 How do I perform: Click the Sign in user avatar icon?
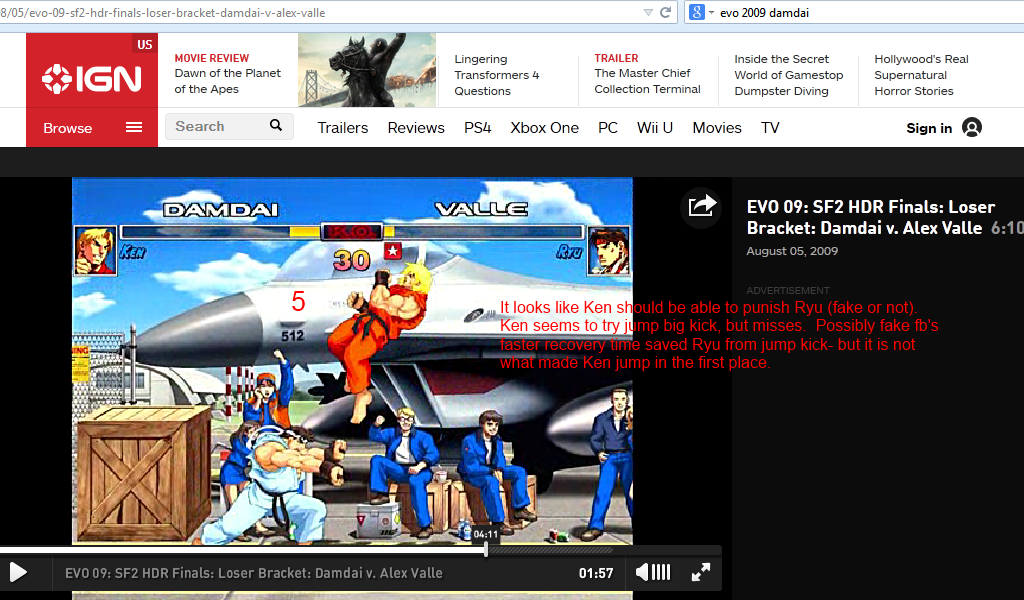pyautogui.click(x=972, y=127)
